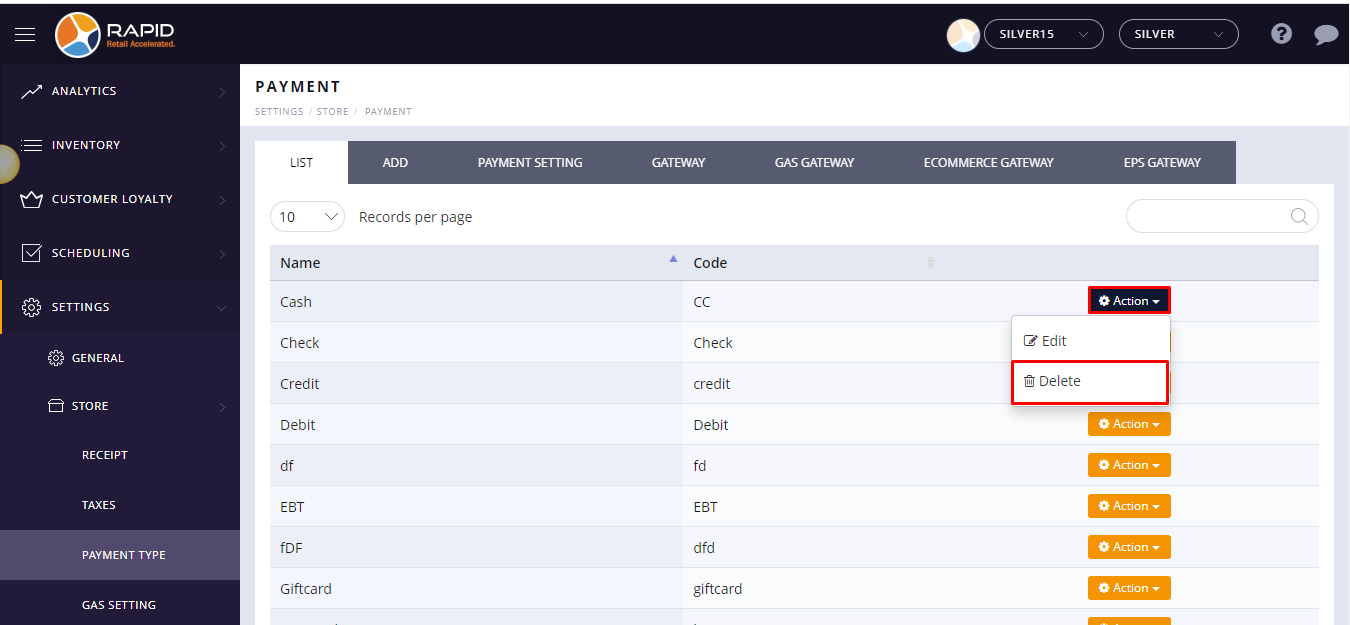Open the SILVER15 dropdown
Viewport: 1350px width, 625px height.
[1043, 34]
